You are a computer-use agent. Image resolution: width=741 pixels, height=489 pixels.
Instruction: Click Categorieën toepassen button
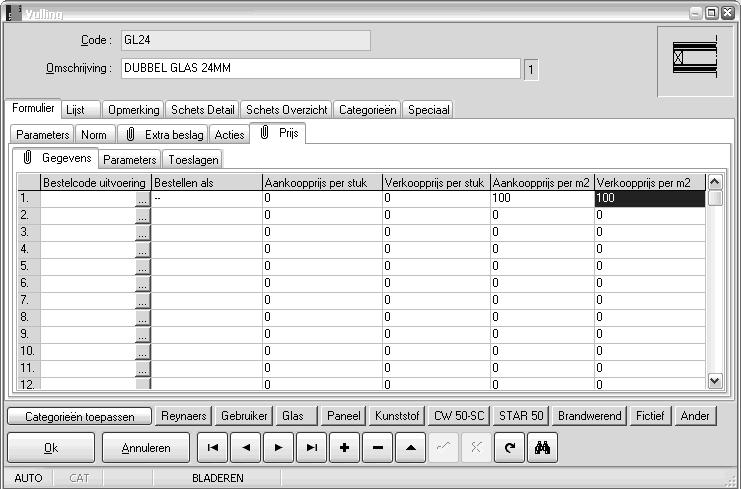pyautogui.click(x=80, y=417)
